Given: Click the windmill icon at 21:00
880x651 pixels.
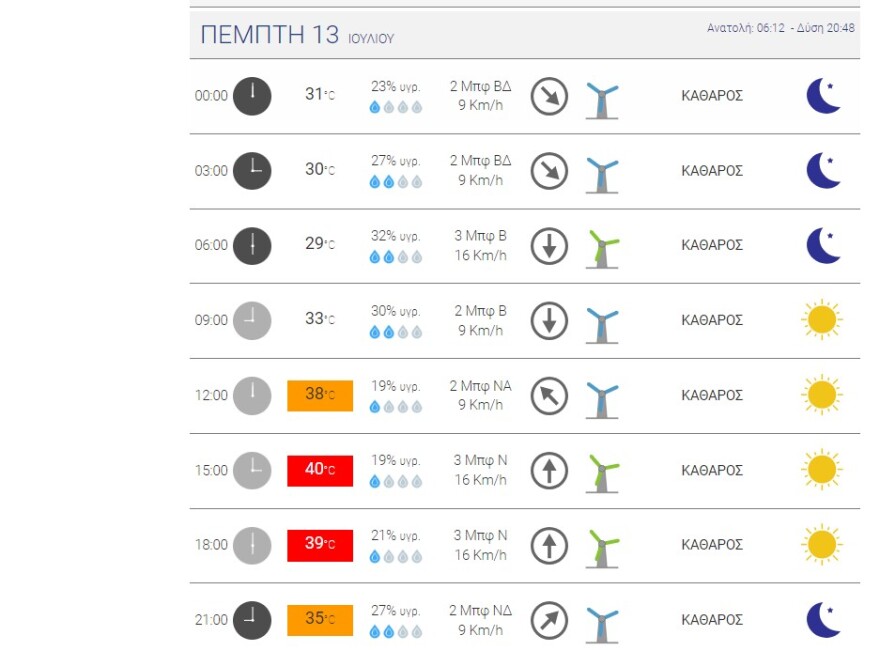Looking at the screenshot, I should (x=602, y=622).
